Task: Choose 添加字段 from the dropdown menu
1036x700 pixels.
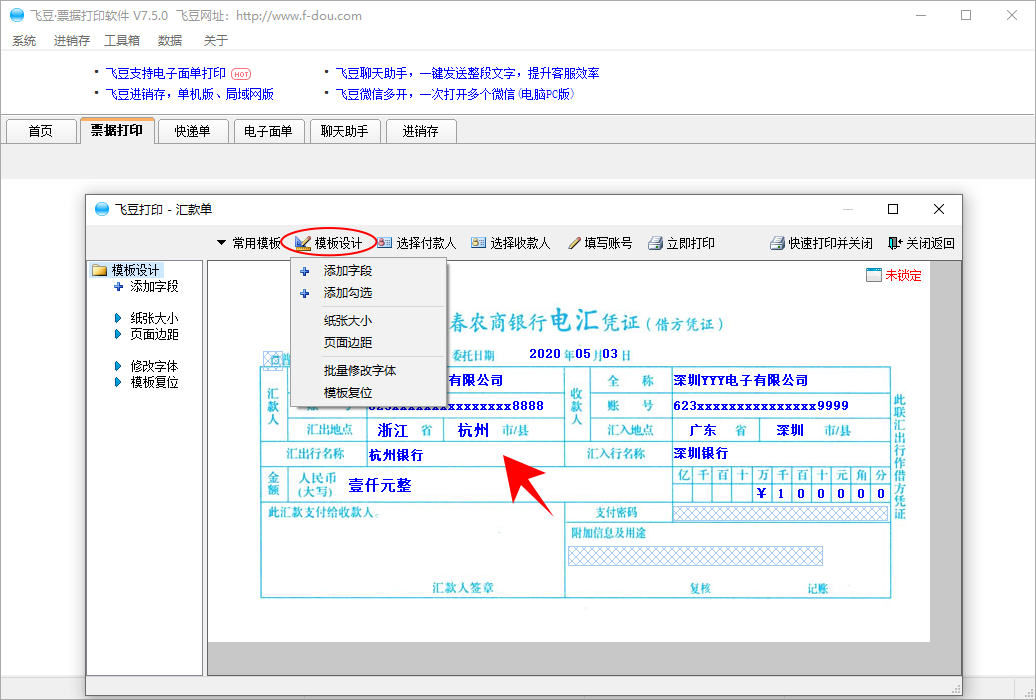Action: 369,271
